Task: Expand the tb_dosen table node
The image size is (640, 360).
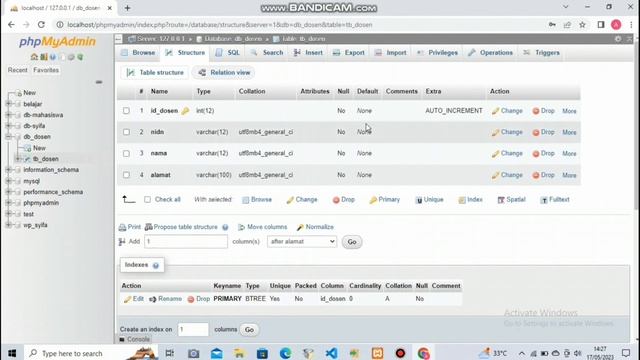Action: coord(18,159)
